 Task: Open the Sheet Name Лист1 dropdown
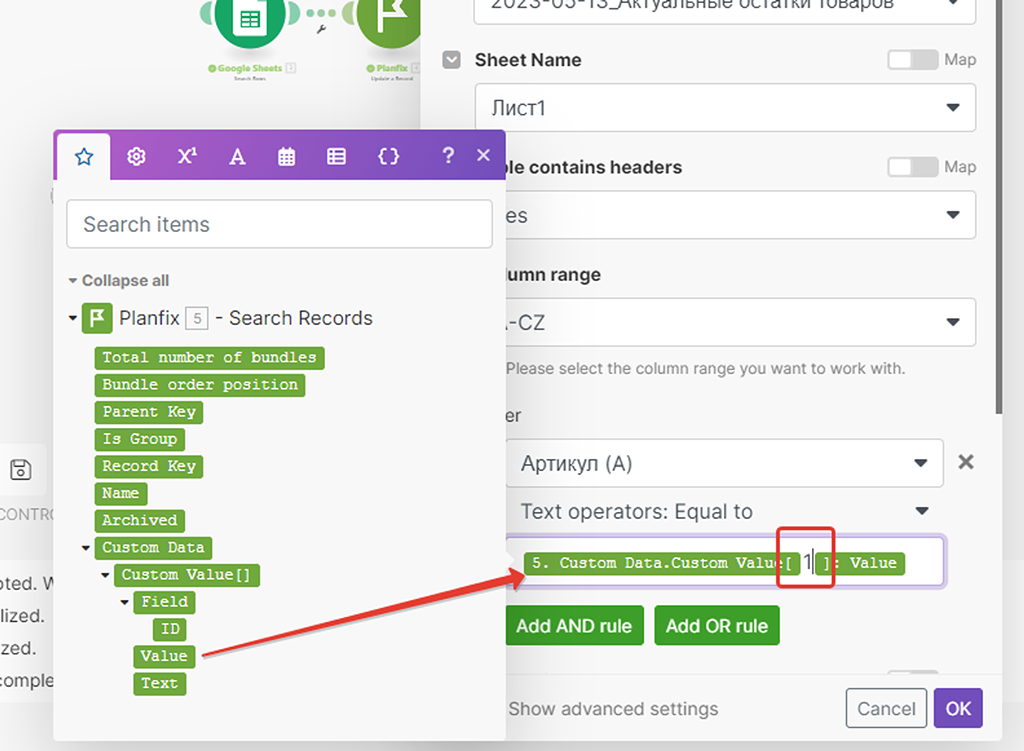[x=725, y=108]
